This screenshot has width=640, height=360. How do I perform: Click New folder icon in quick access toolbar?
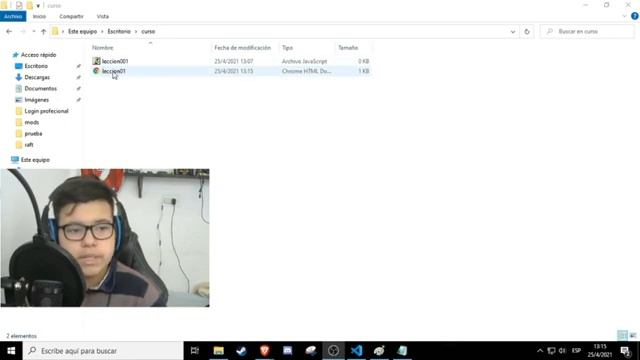point(29,5)
